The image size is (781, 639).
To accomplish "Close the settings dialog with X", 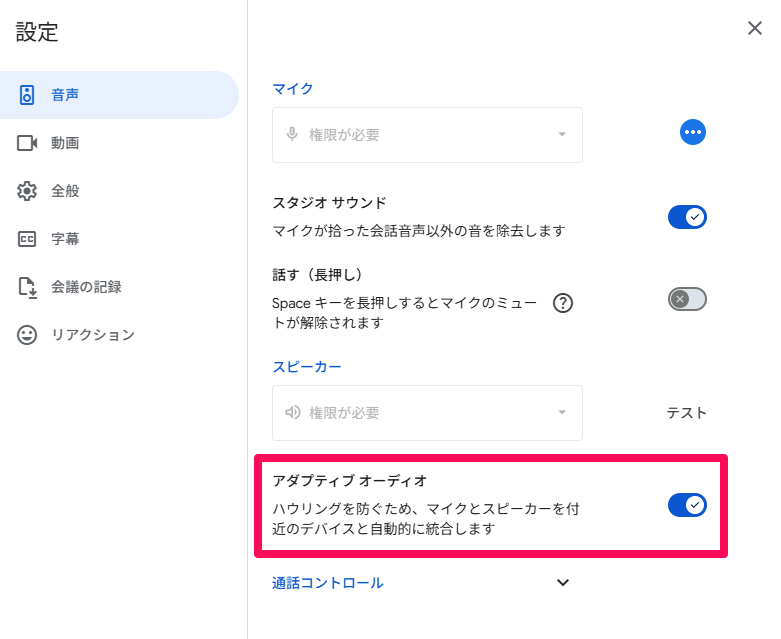I will click(755, 28).
